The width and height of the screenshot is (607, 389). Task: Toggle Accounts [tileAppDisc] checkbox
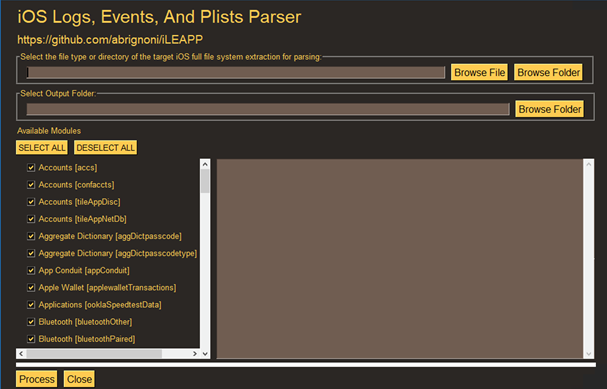31,202
